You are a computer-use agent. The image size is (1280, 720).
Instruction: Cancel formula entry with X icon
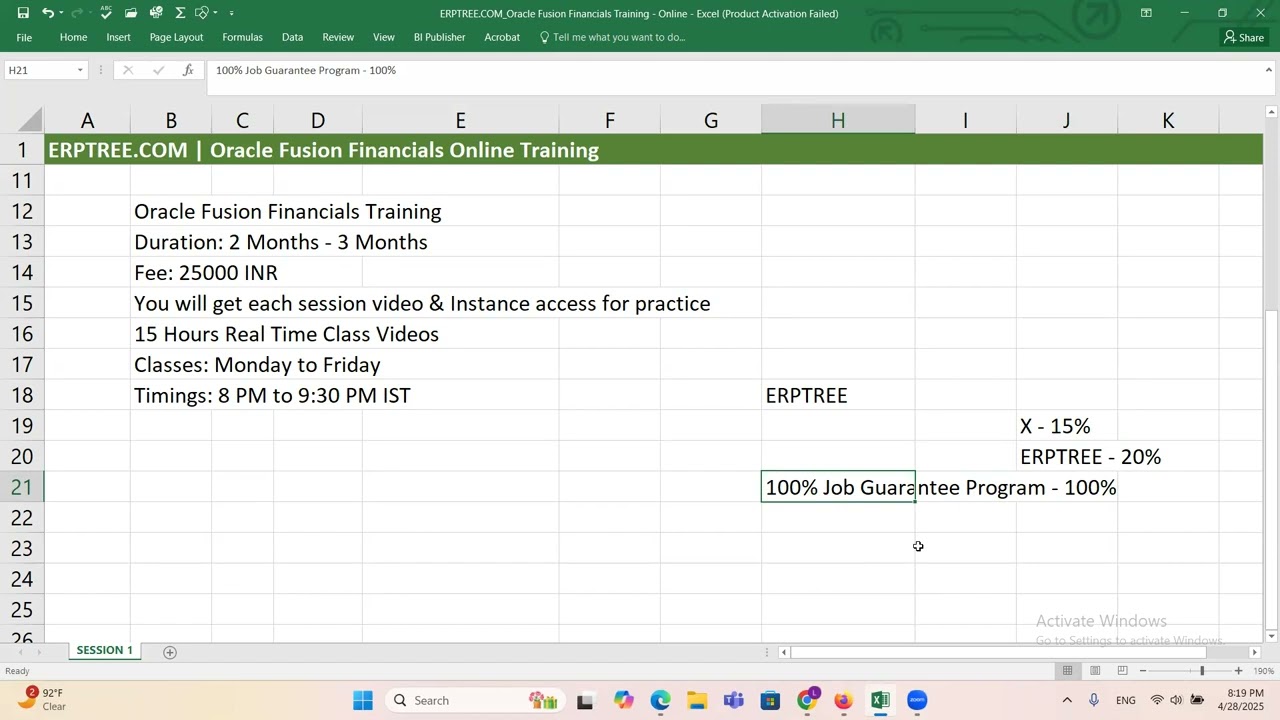click(x=128, y=70)
